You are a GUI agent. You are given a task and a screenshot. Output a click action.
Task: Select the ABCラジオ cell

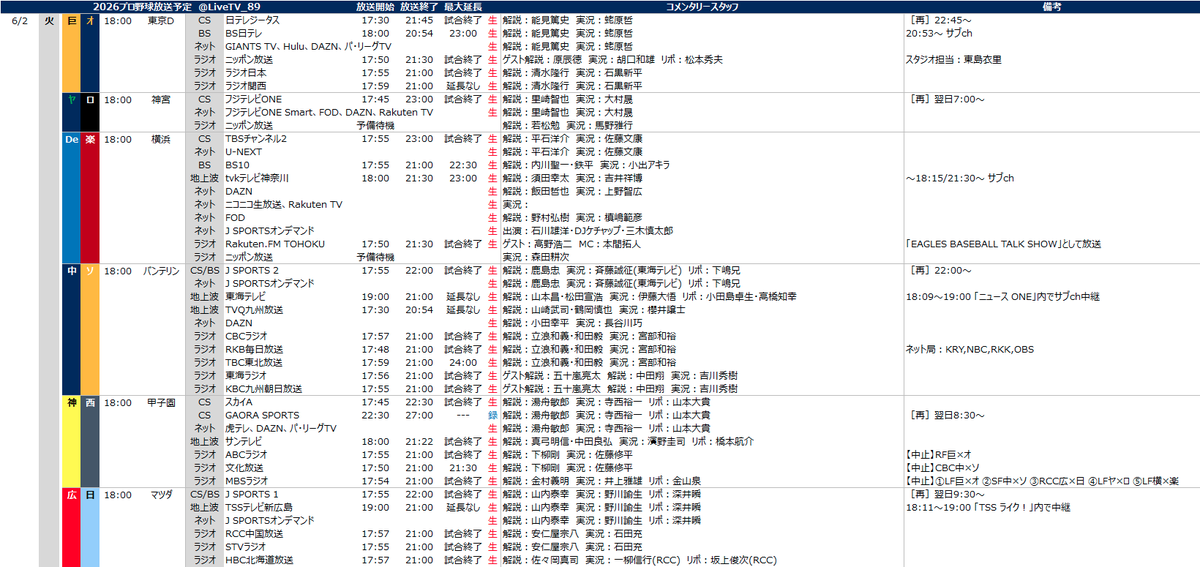tap(246, 454)
